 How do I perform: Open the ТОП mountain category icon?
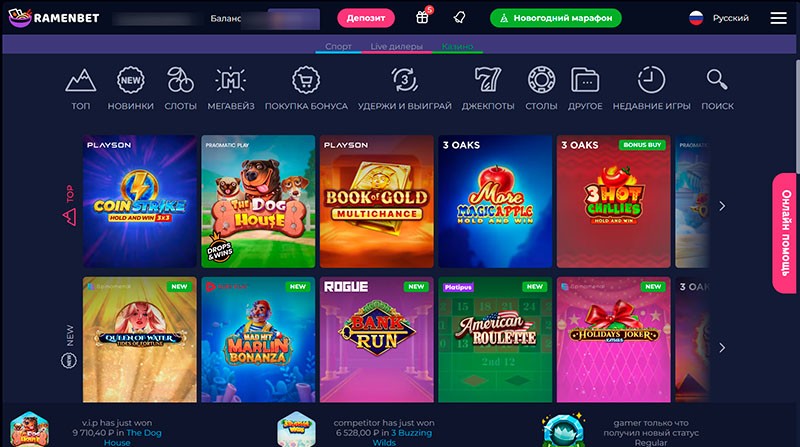point(81,80)
